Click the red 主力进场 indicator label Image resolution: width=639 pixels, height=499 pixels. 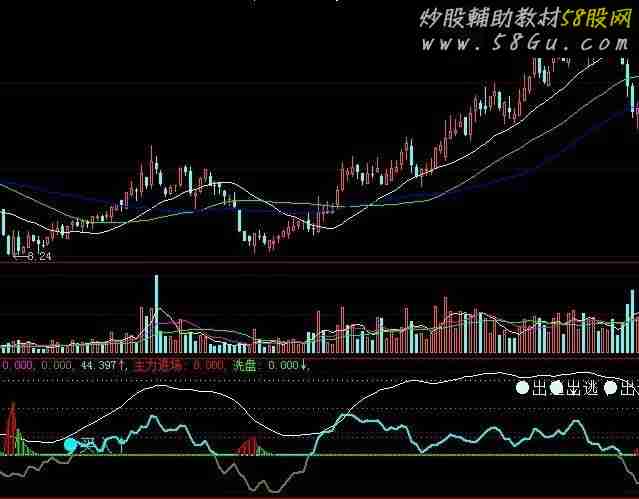pos(159,365)
